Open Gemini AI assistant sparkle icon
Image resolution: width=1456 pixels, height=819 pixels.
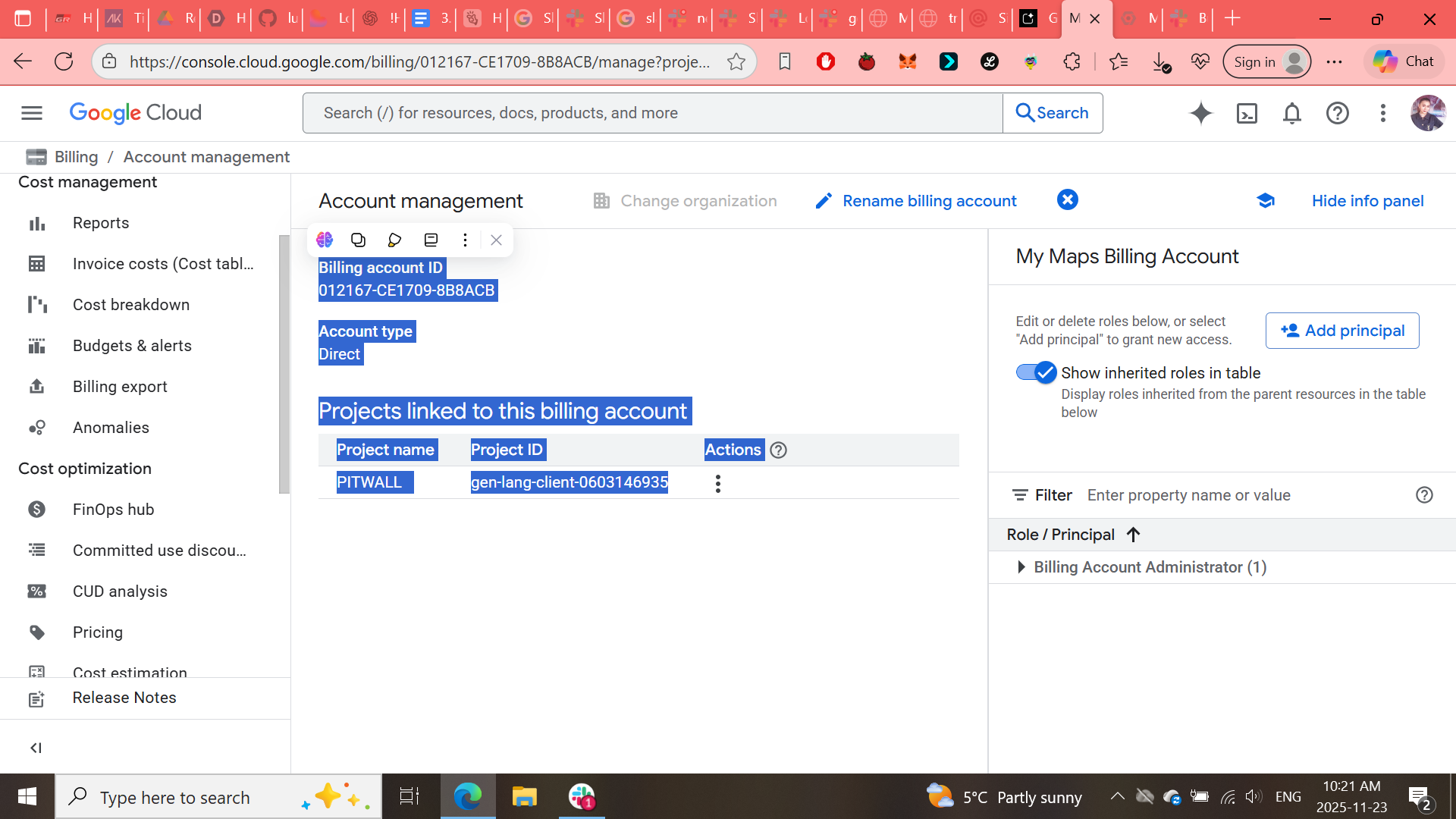pyautogui.click(x=1201, y=113)
